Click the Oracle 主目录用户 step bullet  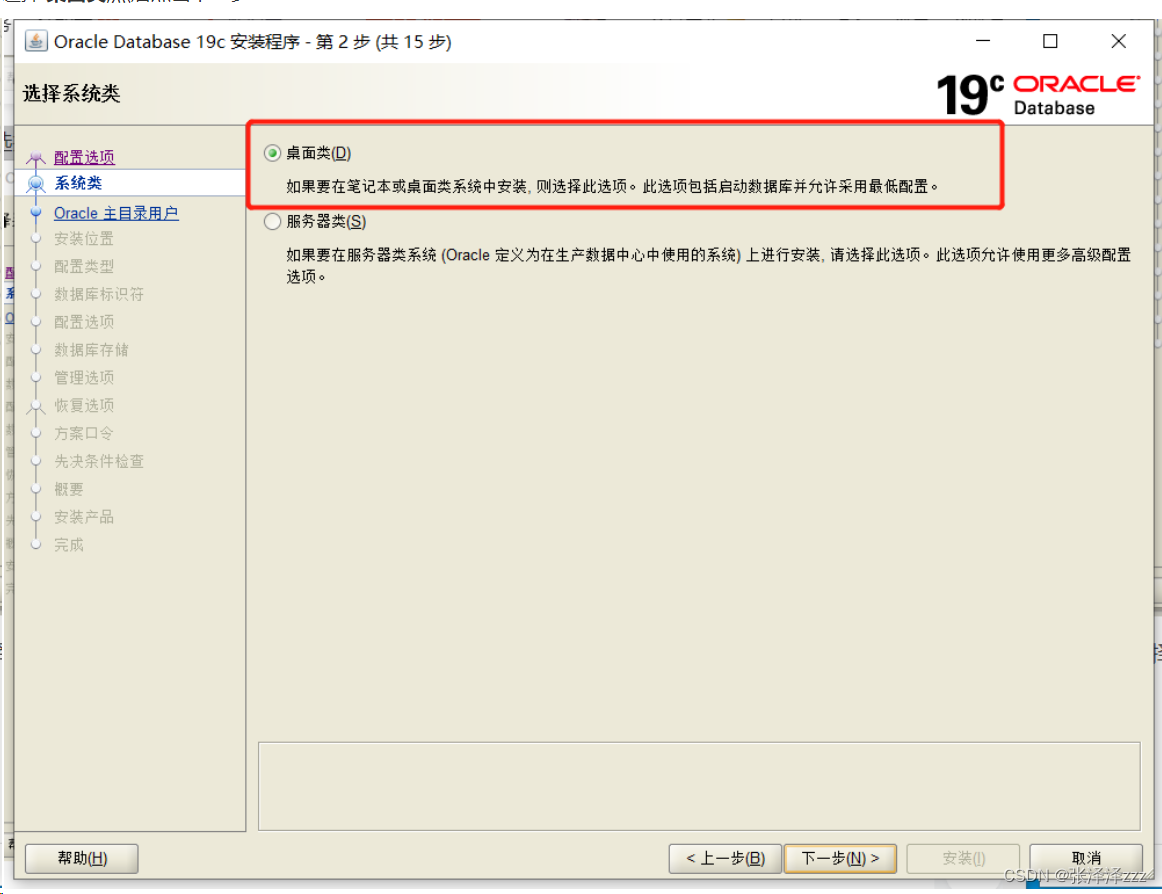point(36,212)
